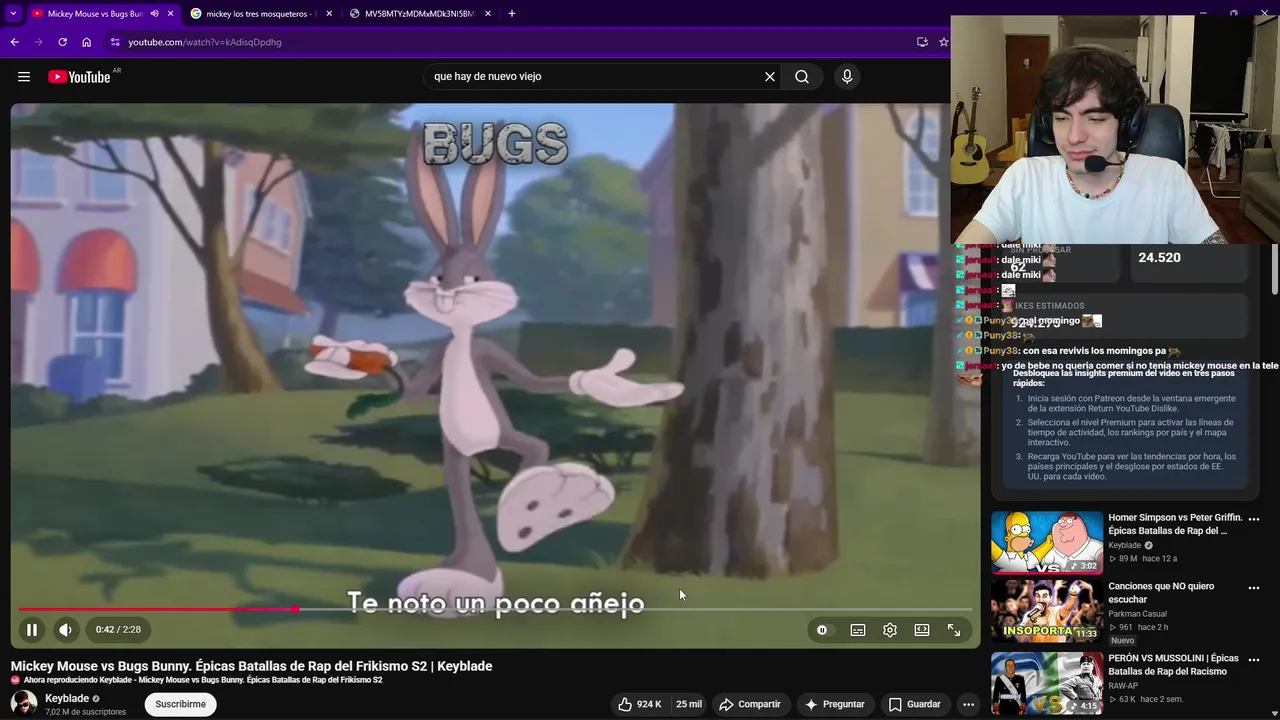The image size is (1280, 720).
Task: Click the Preguntar button
Action: pyautogui.click(x=835, y=704)
